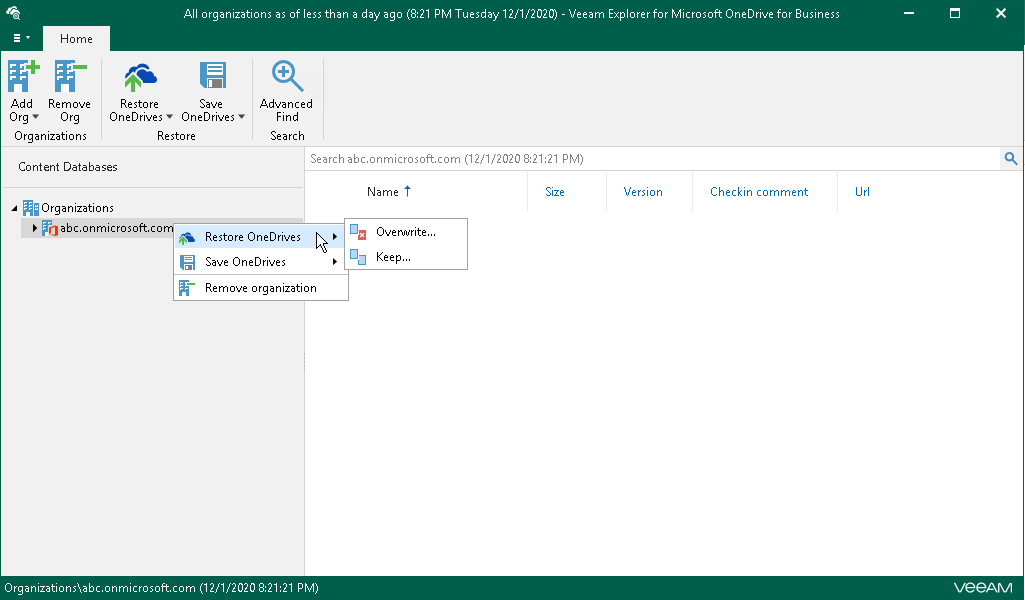Click the search magnifier button beside search box
The image size is (1025, 600).
pyautogui.click(x=1011, y=158)
